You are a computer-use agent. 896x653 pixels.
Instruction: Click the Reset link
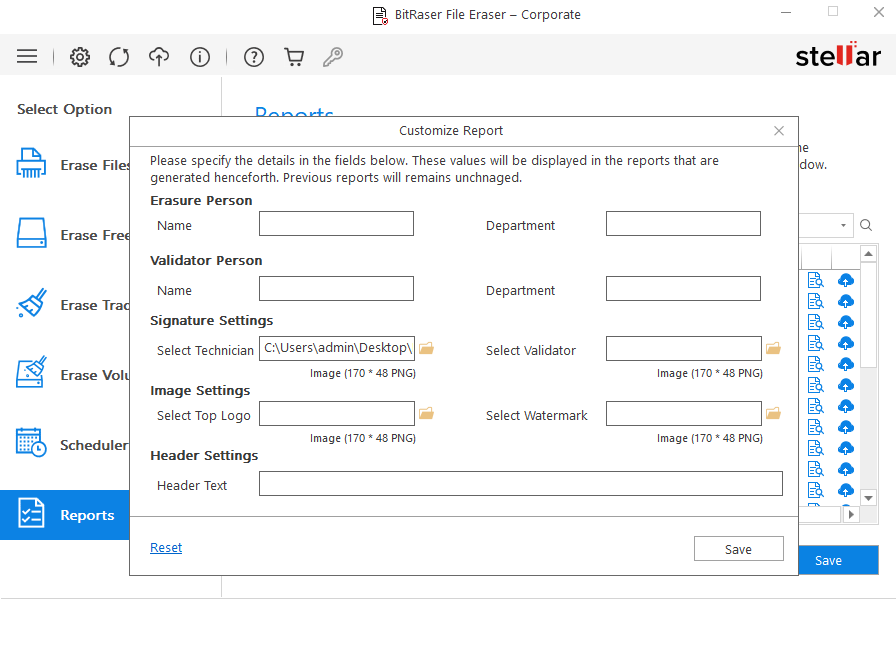[166, 548]
